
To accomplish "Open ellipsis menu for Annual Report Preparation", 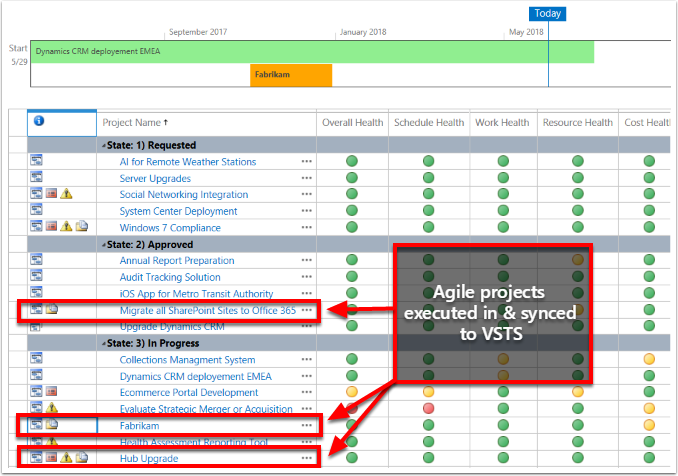I will [x=307, y=260].
